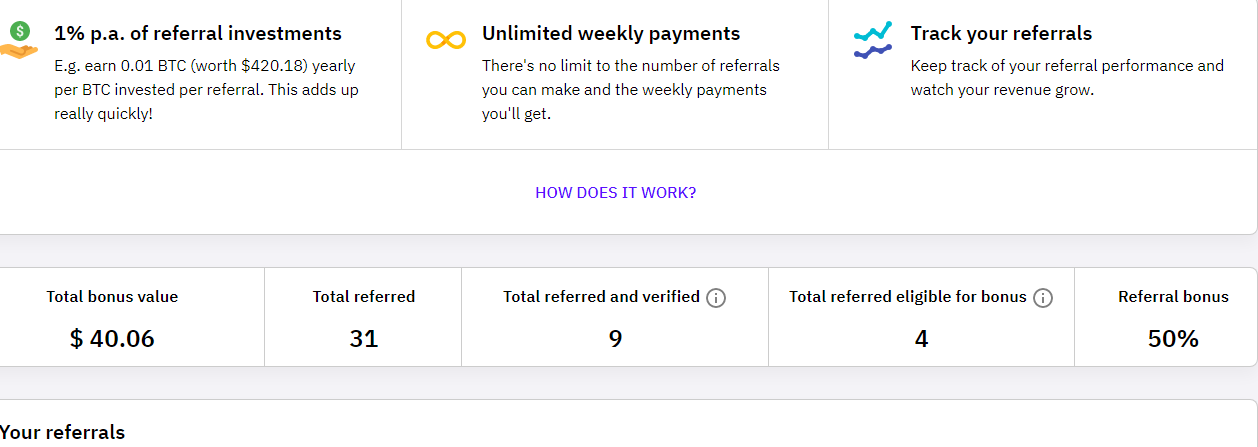Click the 'Total referred eligible for bonus' label
Viewport: 1258px width, 447px height.
coord(907,297)
